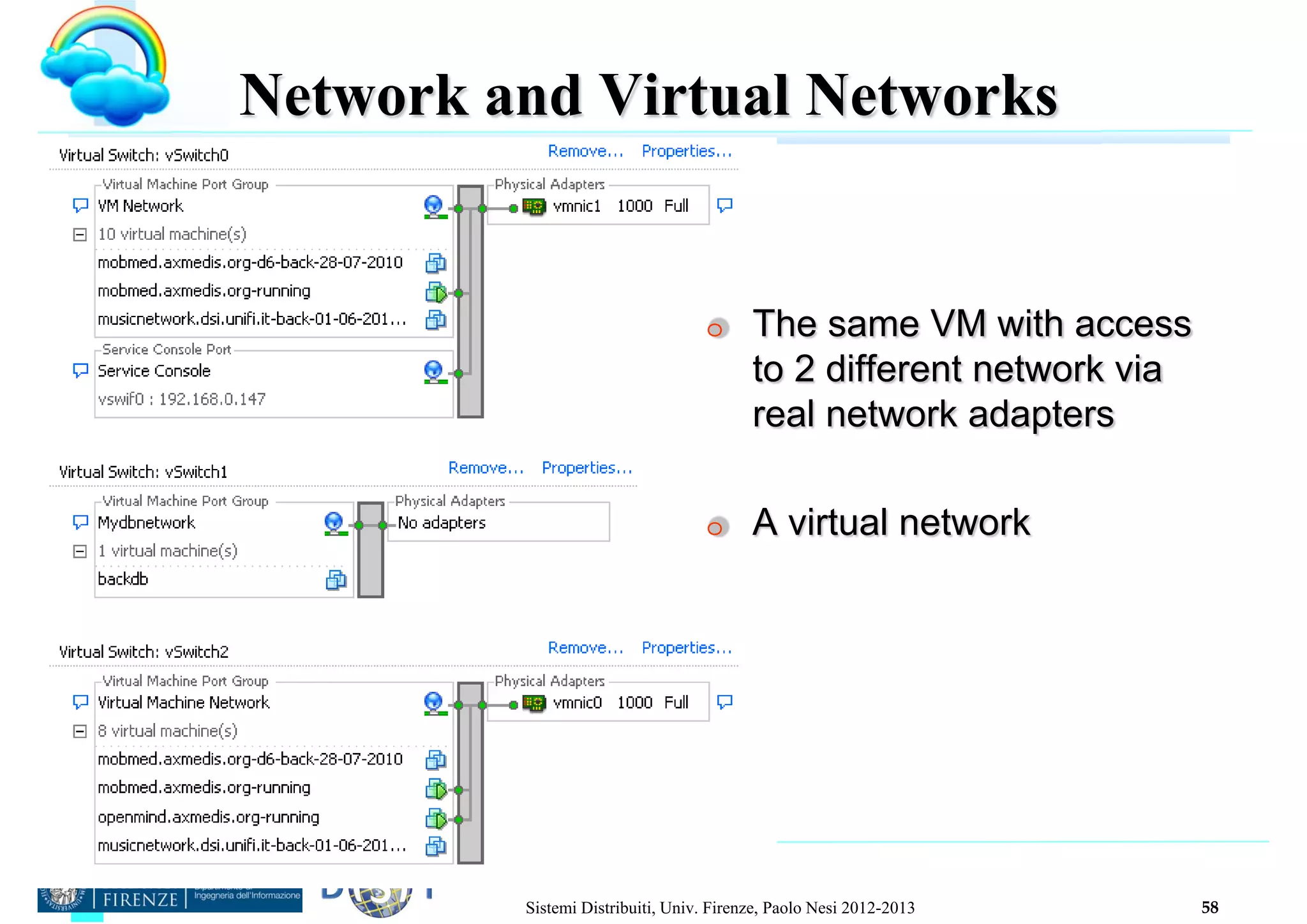Click the Service Console globe icon
The height and width of the screenshot is (924, 1307).
(435, 371)
